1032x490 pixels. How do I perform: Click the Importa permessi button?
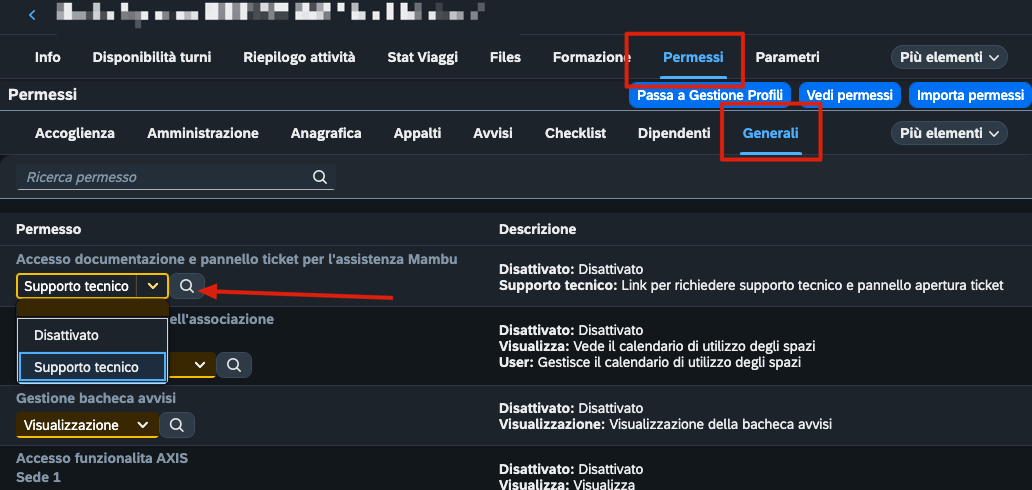click(970, 95)
